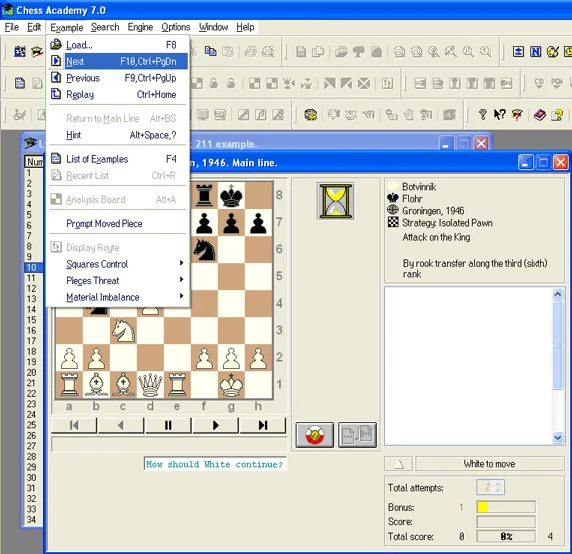Click the copy icon in top toolbar
Image resolution: width=572 pixels, height=554 pixels.
210,51
